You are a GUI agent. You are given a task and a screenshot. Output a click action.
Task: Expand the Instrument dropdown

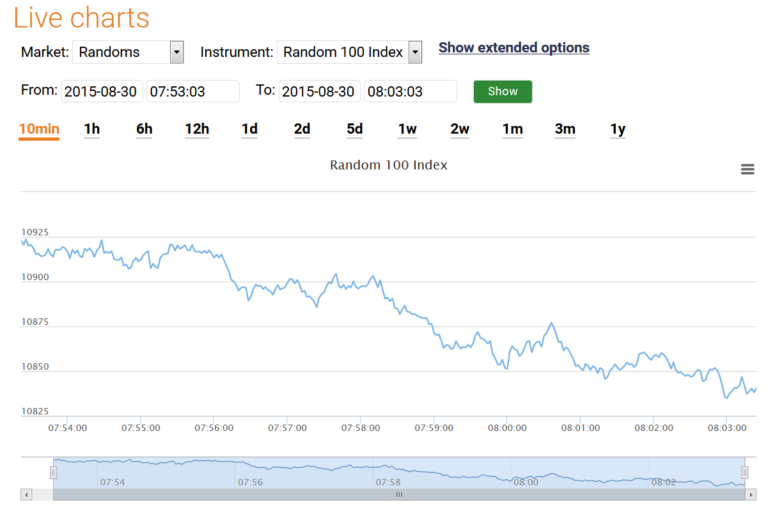pyautogui.click(x=415, y=52)
